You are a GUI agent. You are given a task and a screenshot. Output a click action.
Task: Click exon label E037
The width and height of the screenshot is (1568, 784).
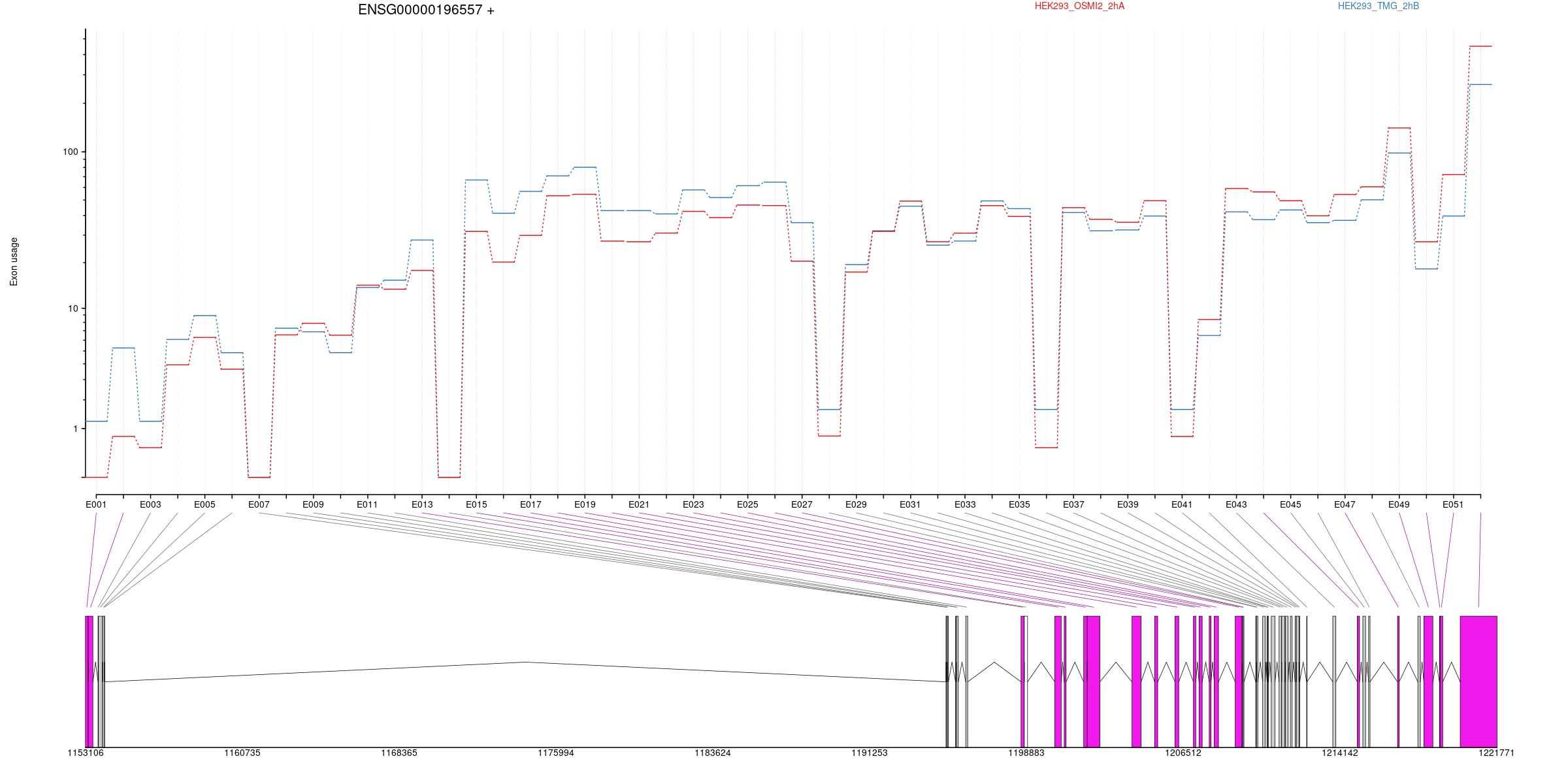click(1073, 504)
